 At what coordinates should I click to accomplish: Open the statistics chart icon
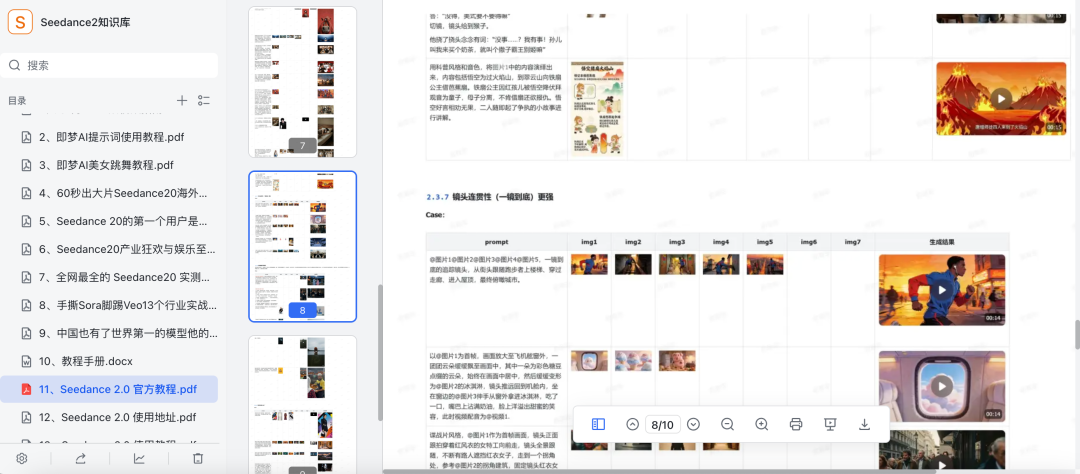coord(139,459)
